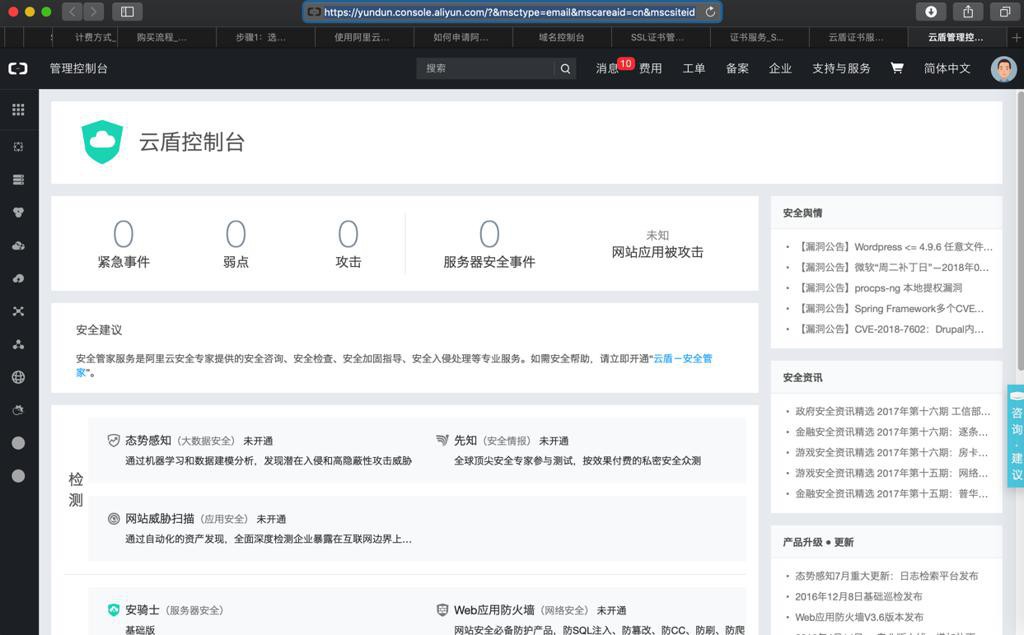Switch to the 如何申请阿… tab
The height and width of the screenshot is (635, 1024).
click(463, 37)
